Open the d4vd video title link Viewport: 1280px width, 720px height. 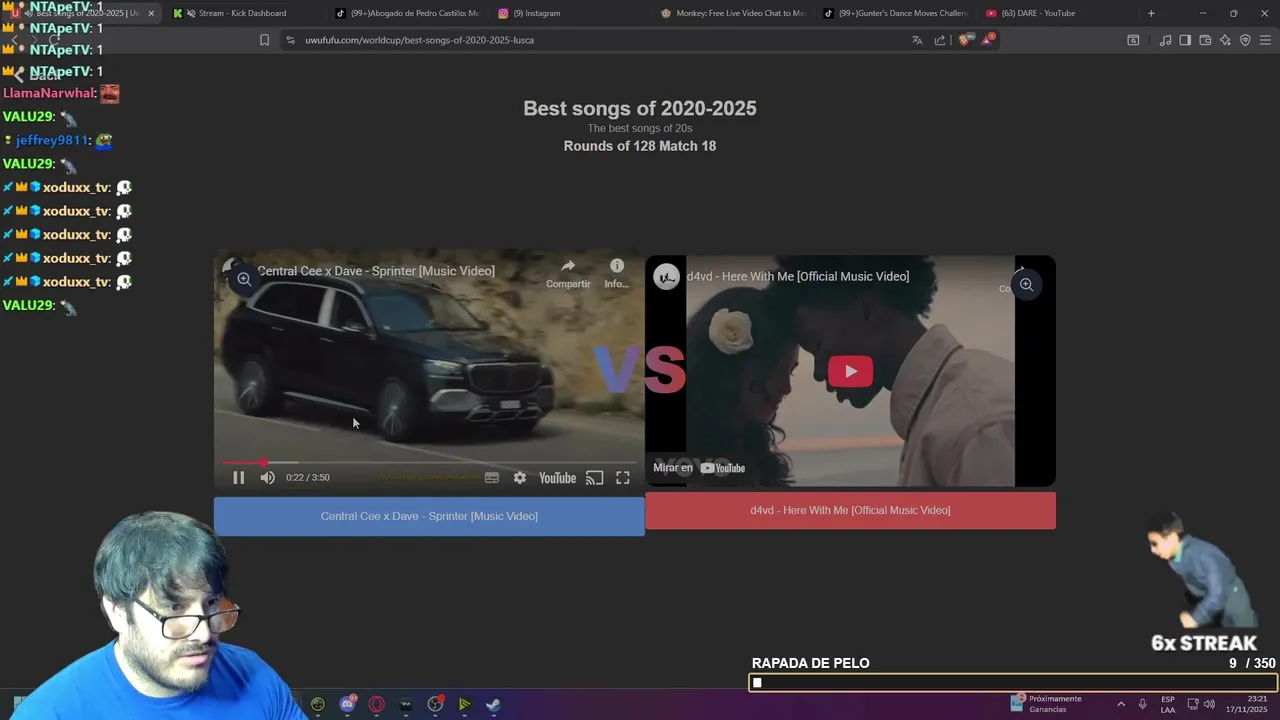pos(797,276)
